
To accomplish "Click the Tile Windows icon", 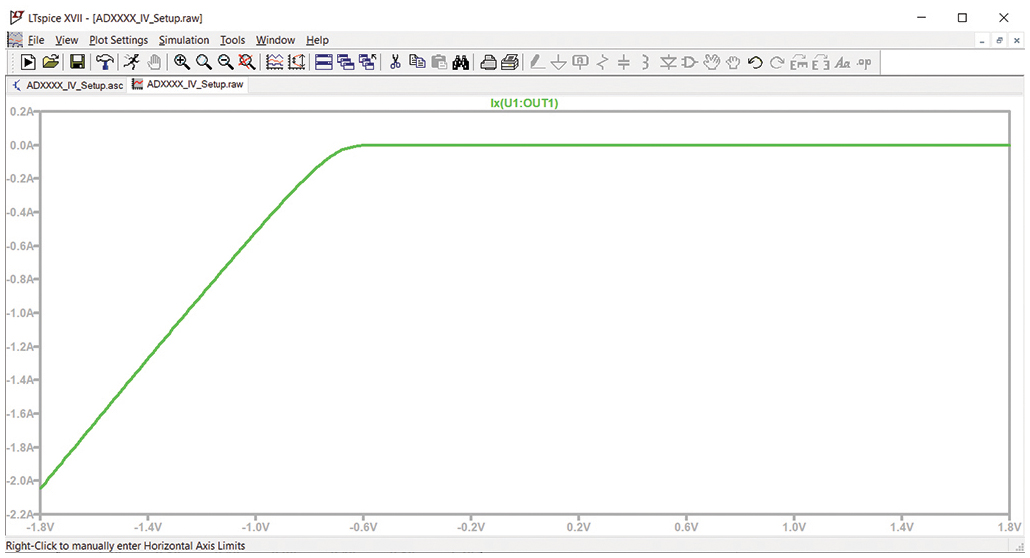I will tap(324, 62).
